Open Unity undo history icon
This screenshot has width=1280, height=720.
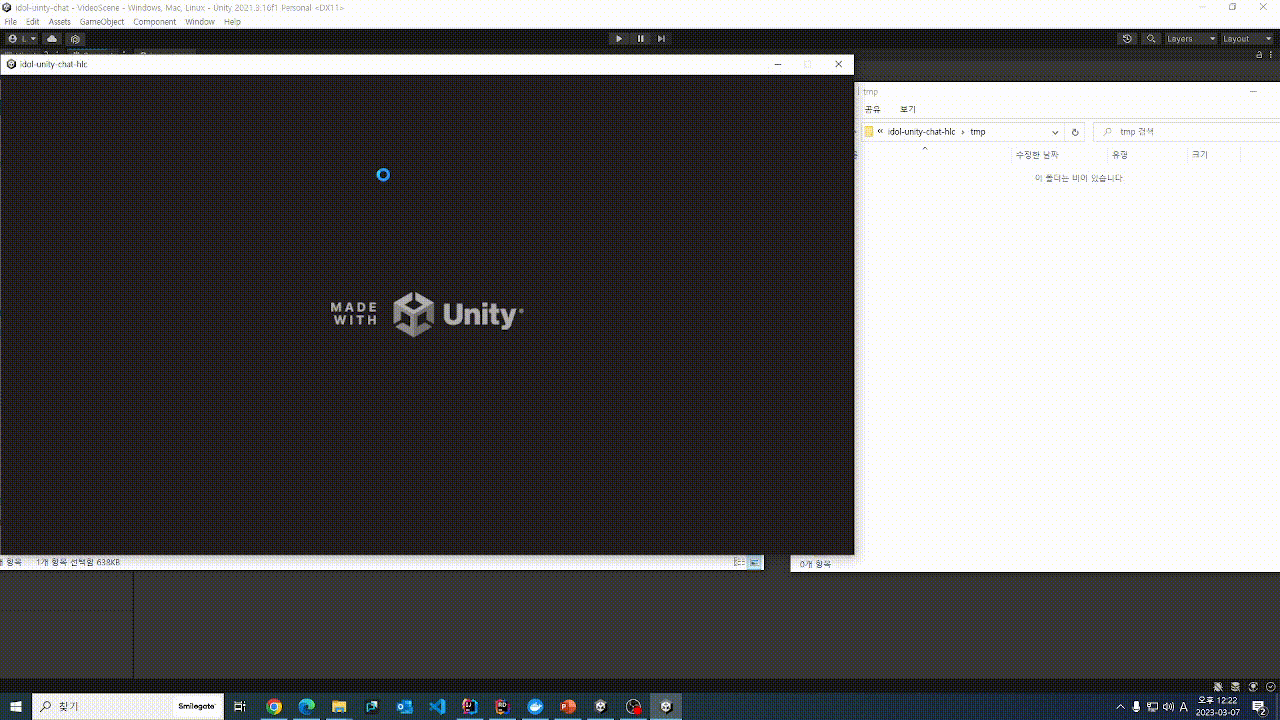[x=1127, y=39]
